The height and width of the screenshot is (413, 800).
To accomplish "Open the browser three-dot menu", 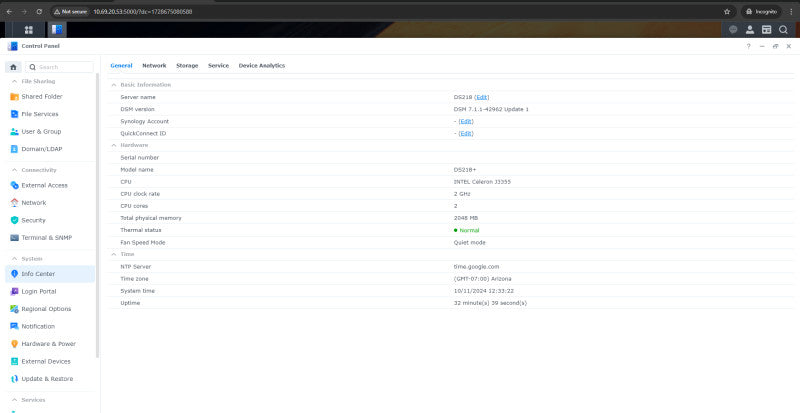I will point(791,11).
